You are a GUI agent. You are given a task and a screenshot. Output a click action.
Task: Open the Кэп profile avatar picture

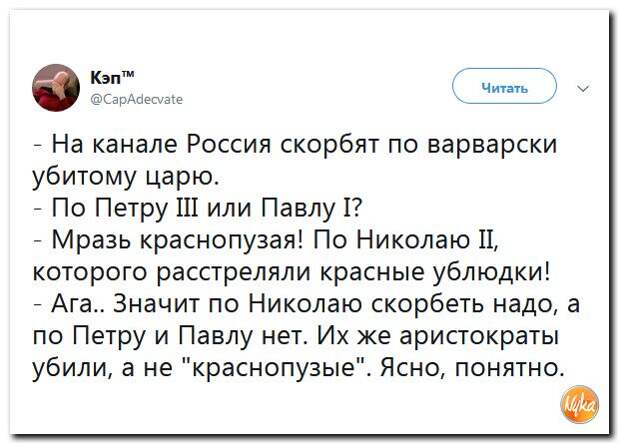coord(56,87)
